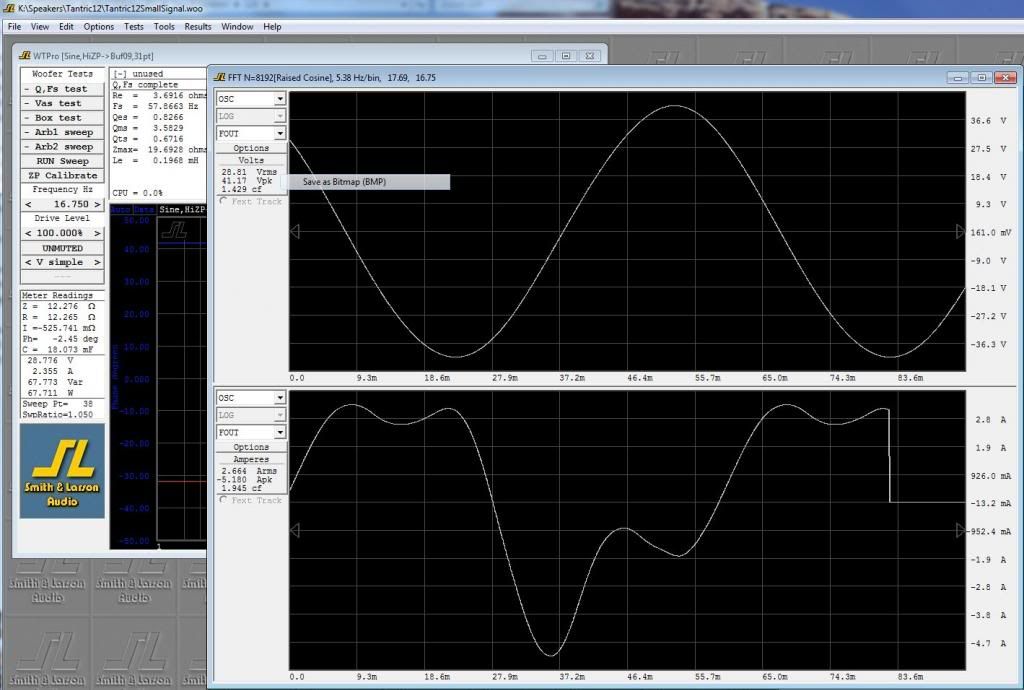Start the Box test
1024x690 pixels.
[x=62, y=118]
